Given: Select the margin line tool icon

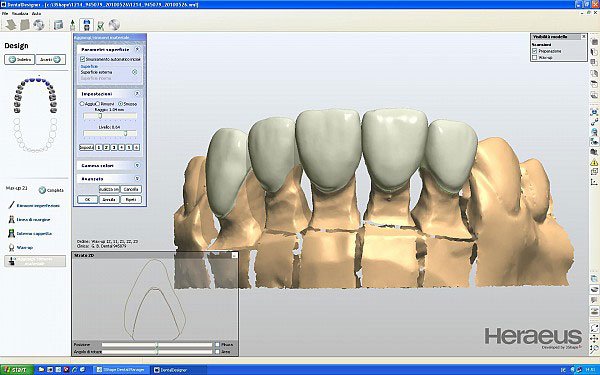Looking at the screenshot, I should 11,219.
